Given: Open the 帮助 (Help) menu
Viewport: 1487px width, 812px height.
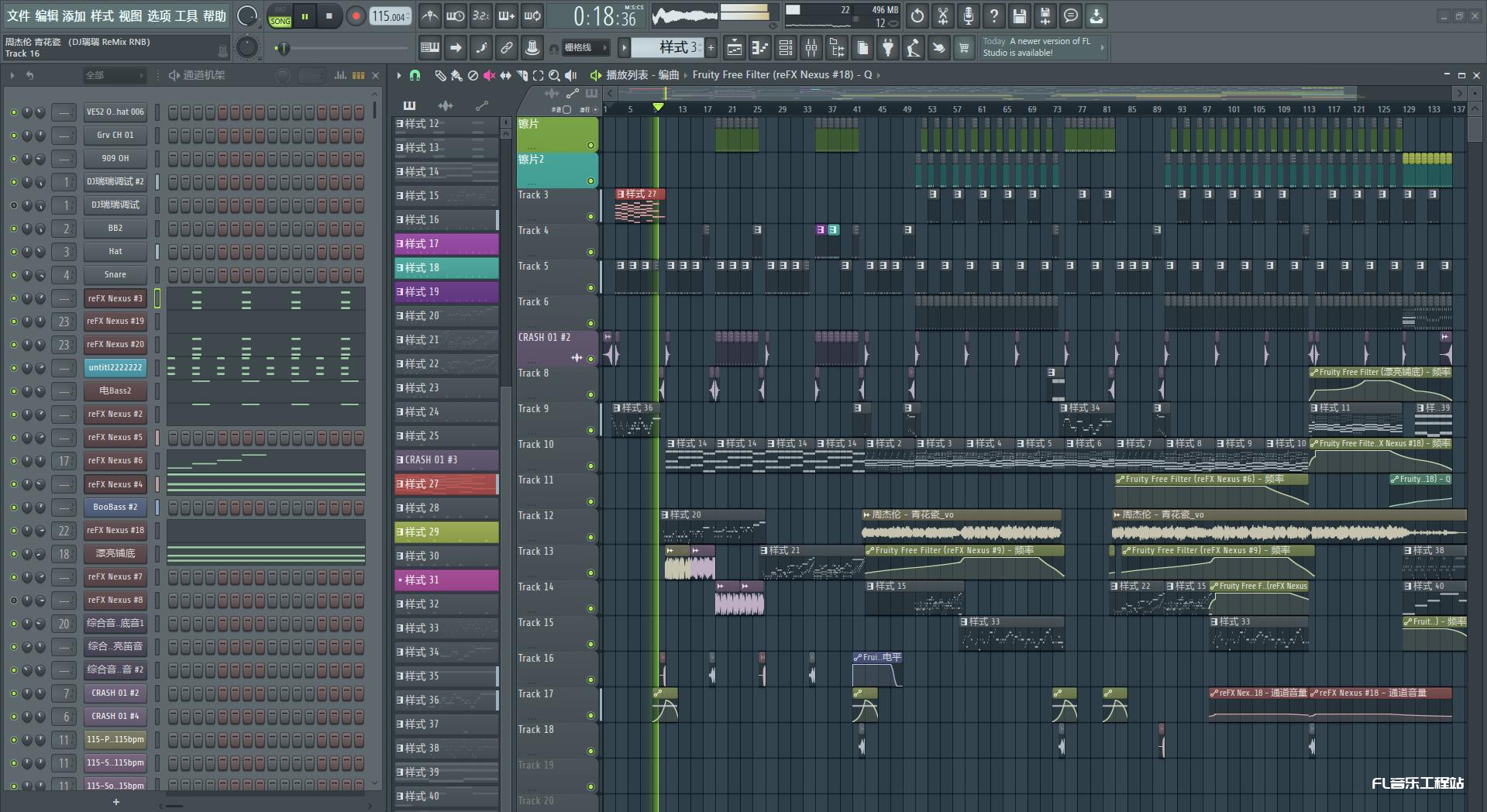Looking at the screenshot, I should (x=215, y=15).
